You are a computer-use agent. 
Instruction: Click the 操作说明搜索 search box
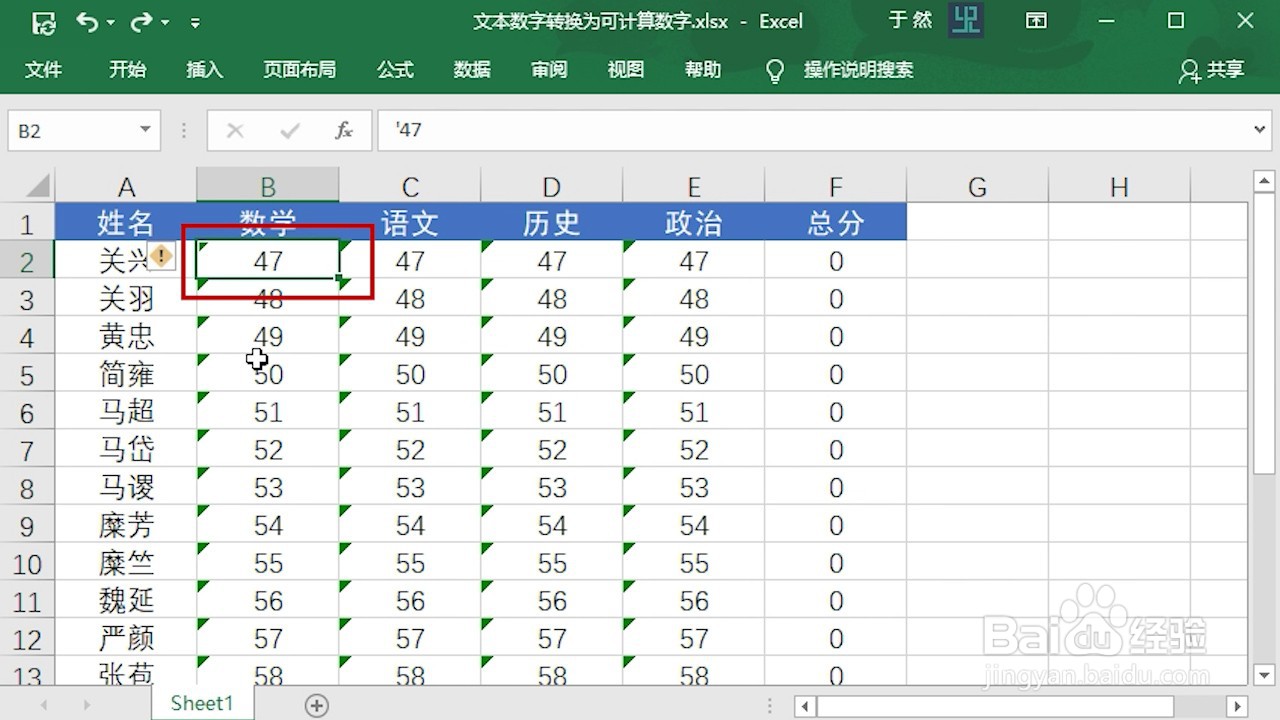(x=858, y=70)
